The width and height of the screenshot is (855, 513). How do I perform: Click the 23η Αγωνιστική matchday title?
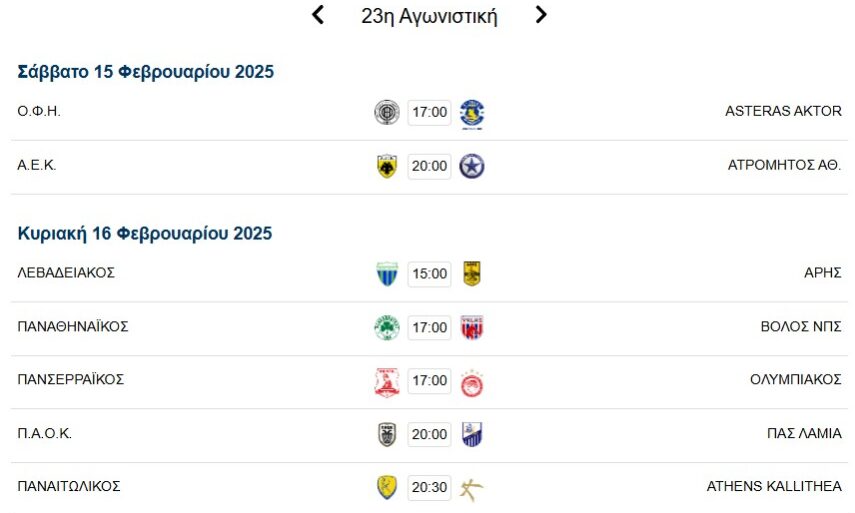tap(429, 16)
